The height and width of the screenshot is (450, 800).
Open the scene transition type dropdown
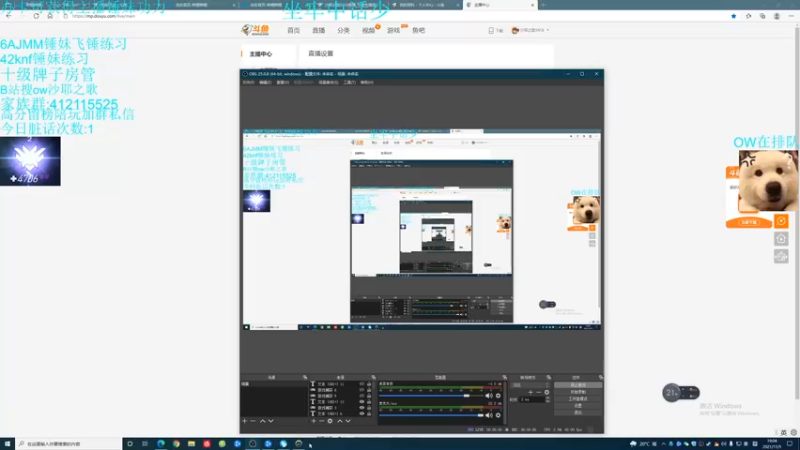pyautogui.click(x=530, y=385)
